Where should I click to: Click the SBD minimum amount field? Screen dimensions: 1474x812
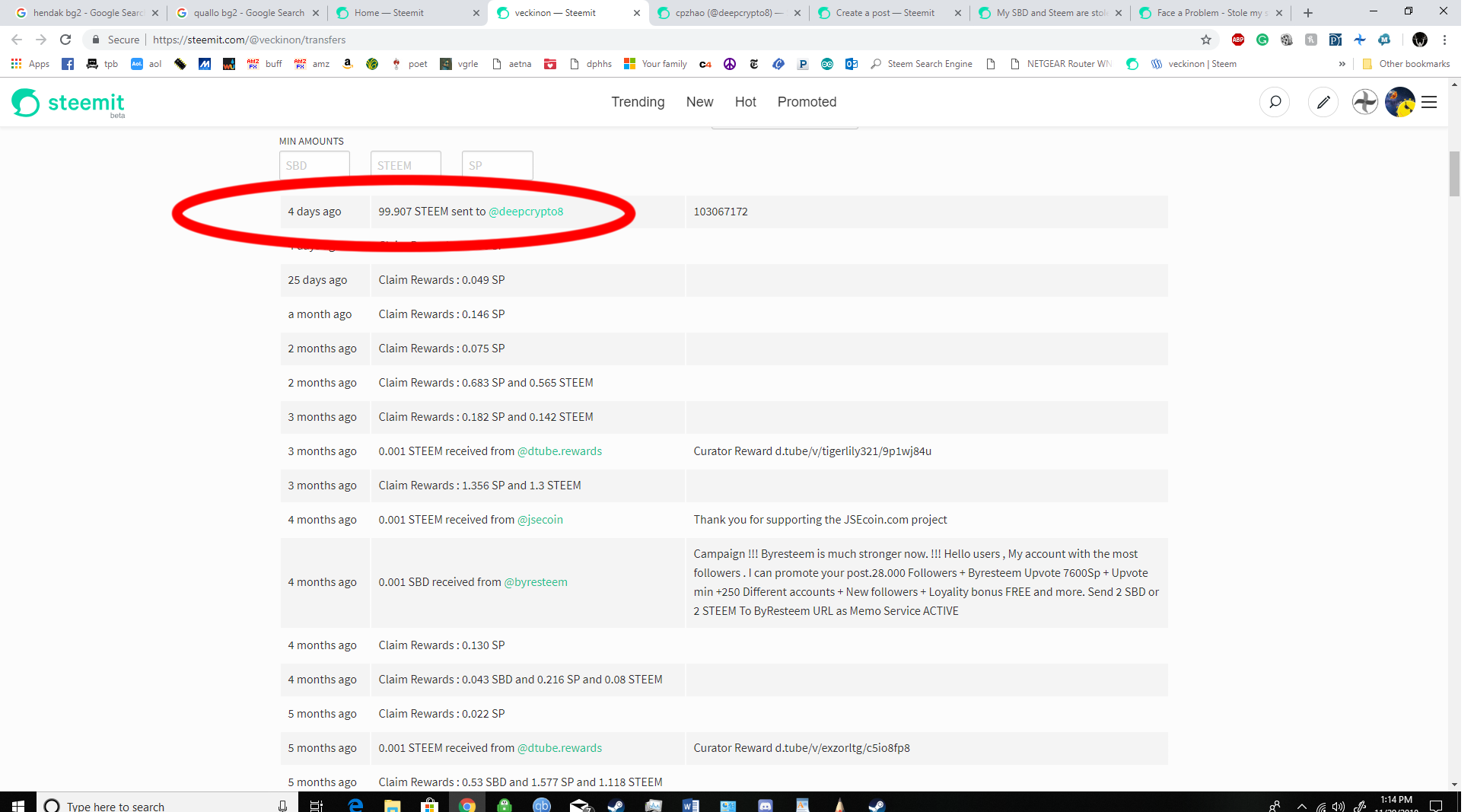(x=314, y=165)
